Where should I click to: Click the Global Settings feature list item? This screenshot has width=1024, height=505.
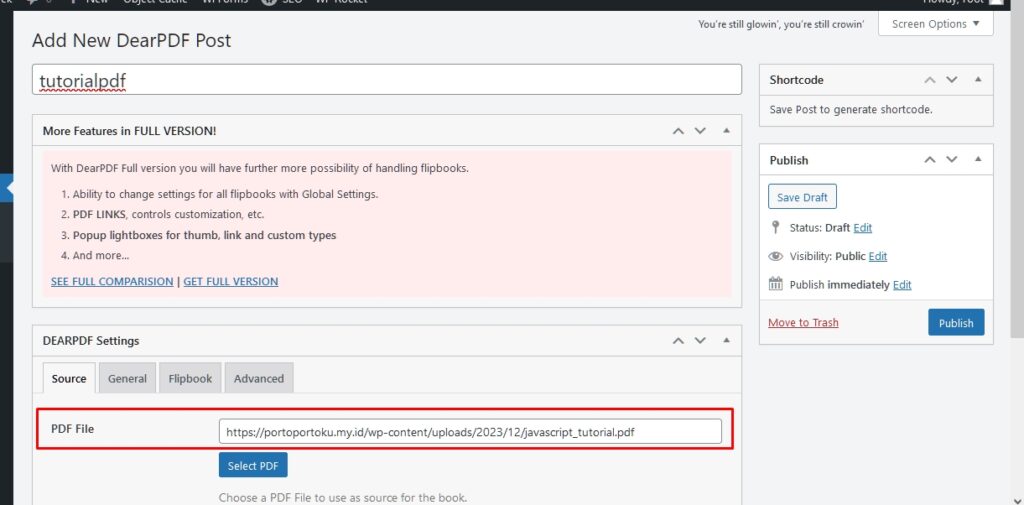click(x=225, y=194)
